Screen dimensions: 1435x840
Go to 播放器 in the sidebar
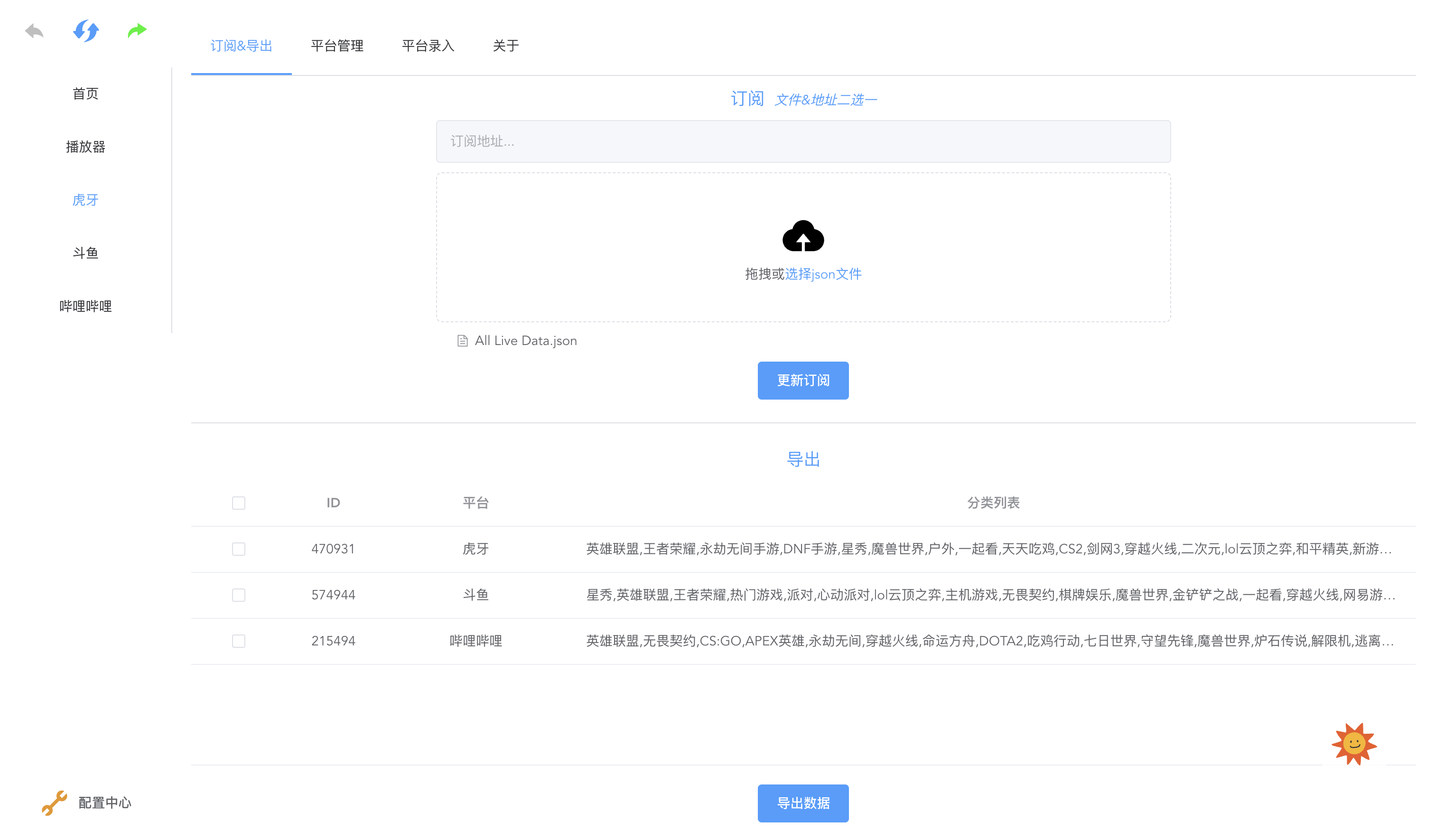(85, 147)
